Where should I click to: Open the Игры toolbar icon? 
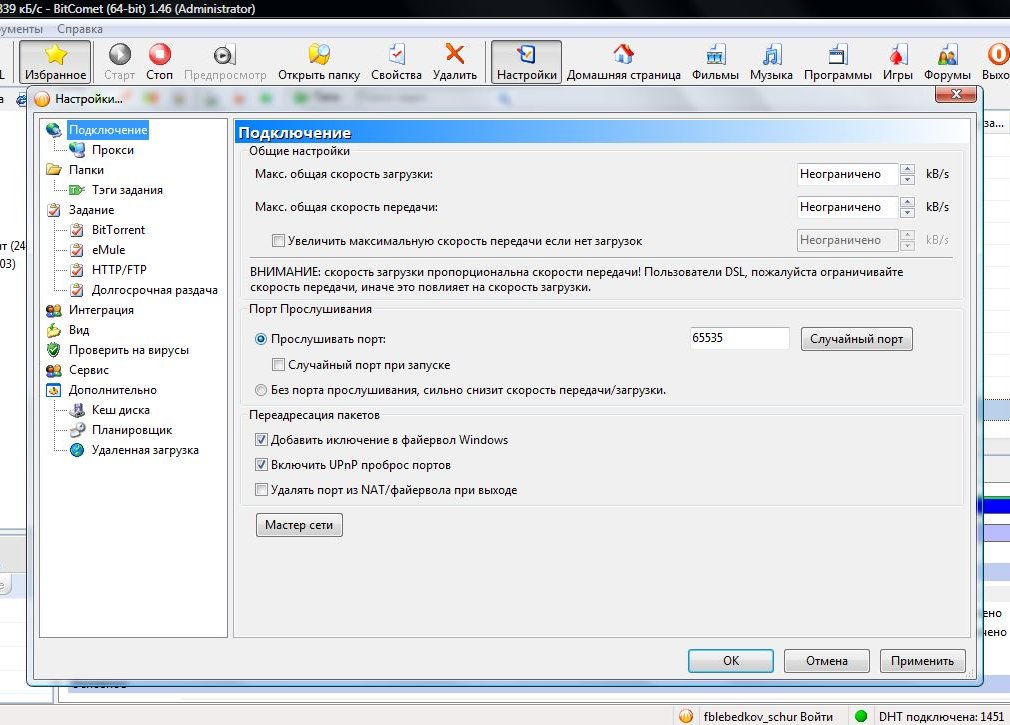point(898,55)
